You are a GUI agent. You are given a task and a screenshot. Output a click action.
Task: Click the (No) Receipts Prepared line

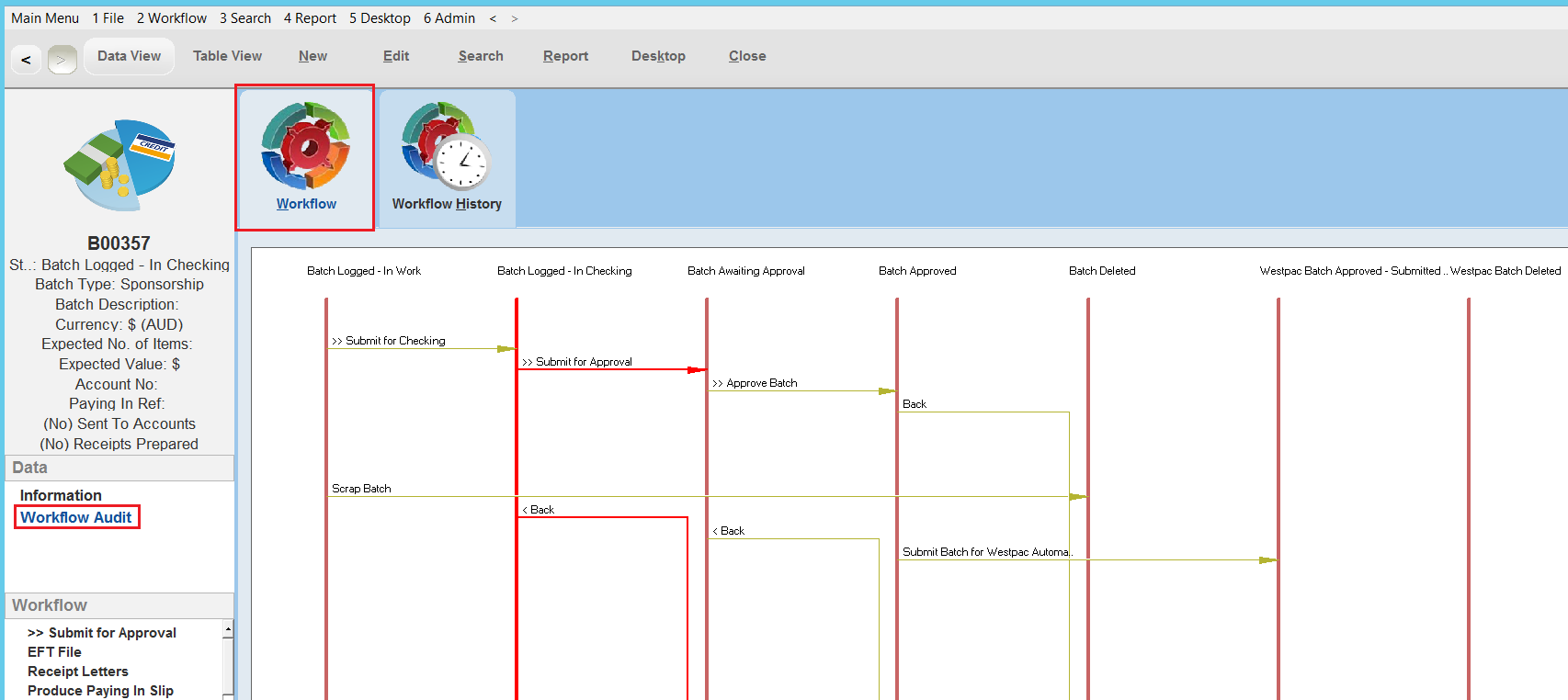pos(119,444)
